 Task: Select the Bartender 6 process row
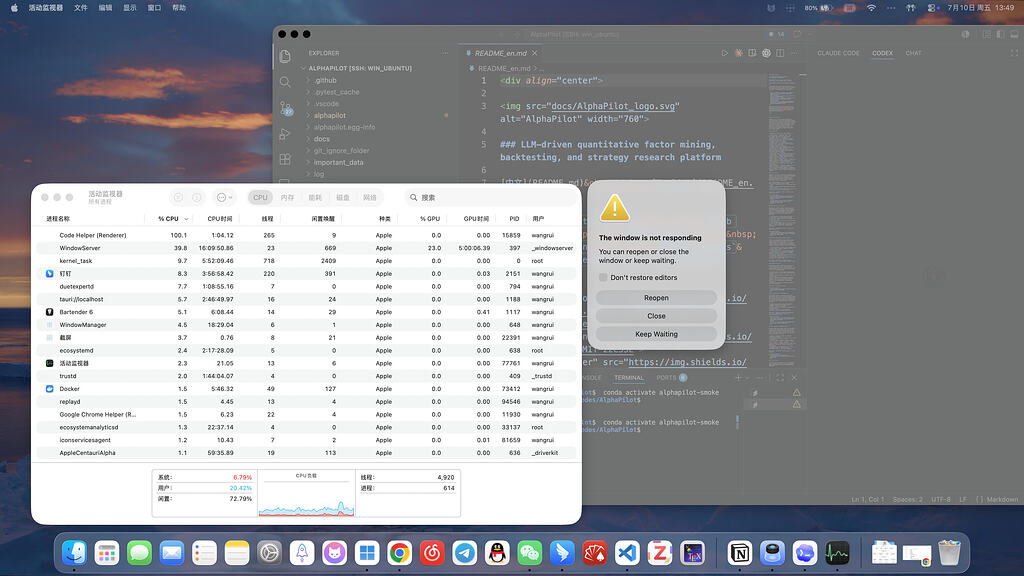click(306, 312)
